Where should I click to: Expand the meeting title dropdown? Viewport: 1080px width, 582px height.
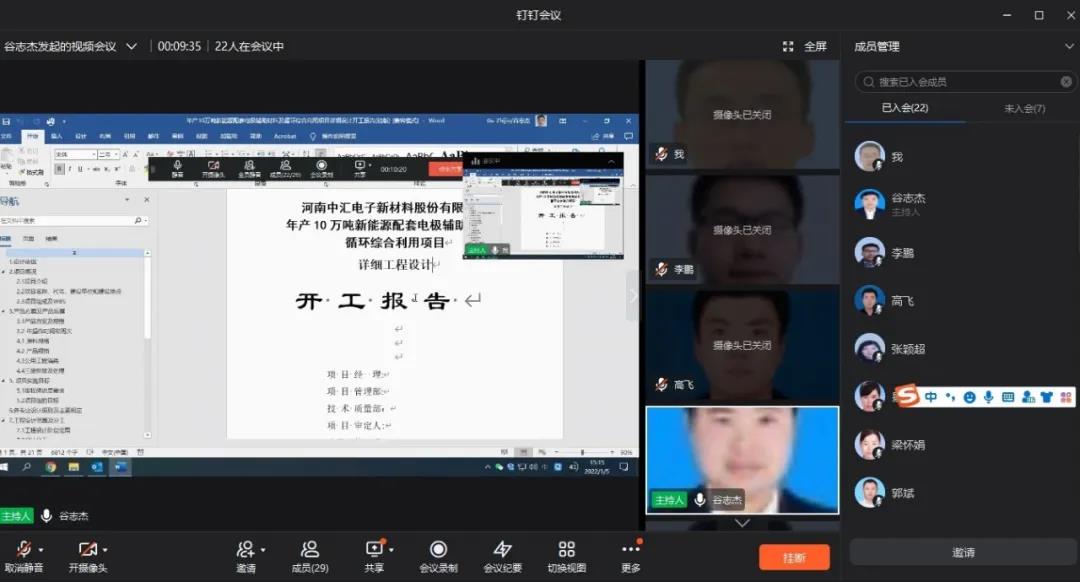[131, 45]
